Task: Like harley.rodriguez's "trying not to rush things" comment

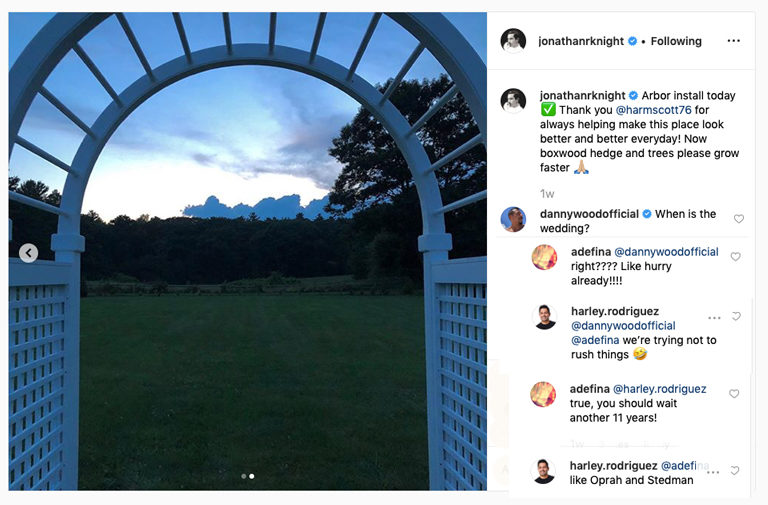Action: click(x=736, y=316)
